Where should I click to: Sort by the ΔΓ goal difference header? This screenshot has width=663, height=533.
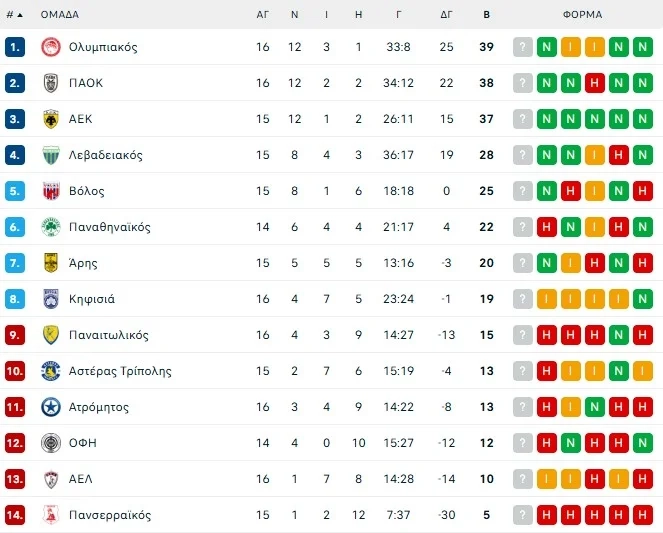pos(447,15)
